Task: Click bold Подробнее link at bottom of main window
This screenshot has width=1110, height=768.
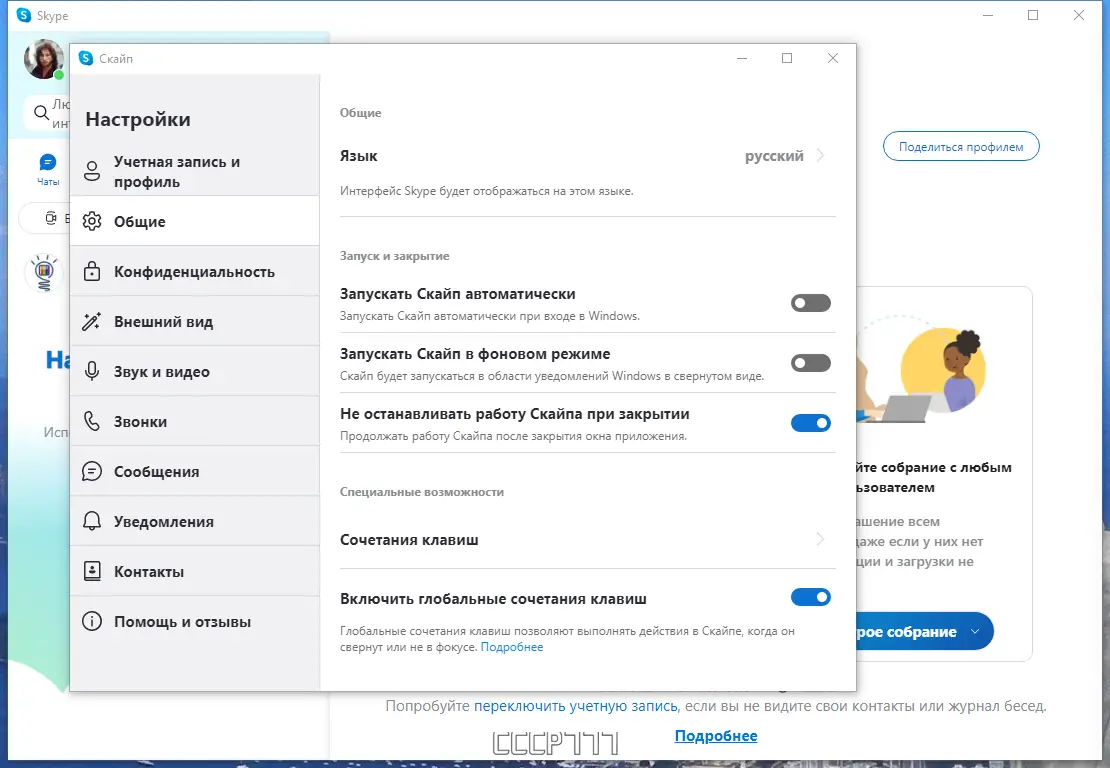Action: (x=716, y=736)
